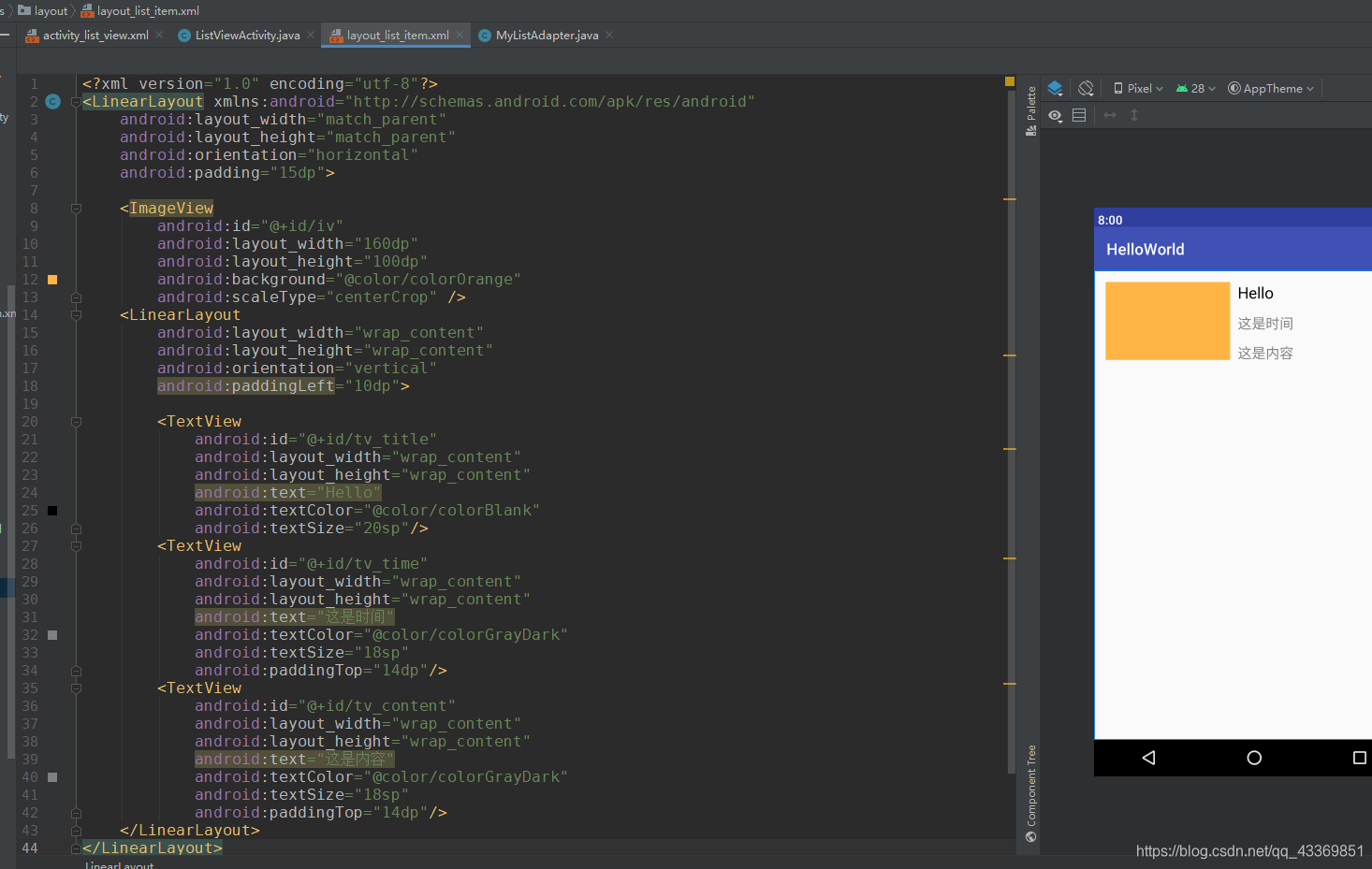Click the autoconnect/blueprint list icon
The width and height of the screenshot is (1372, 869).
[x=1079, y=115]
